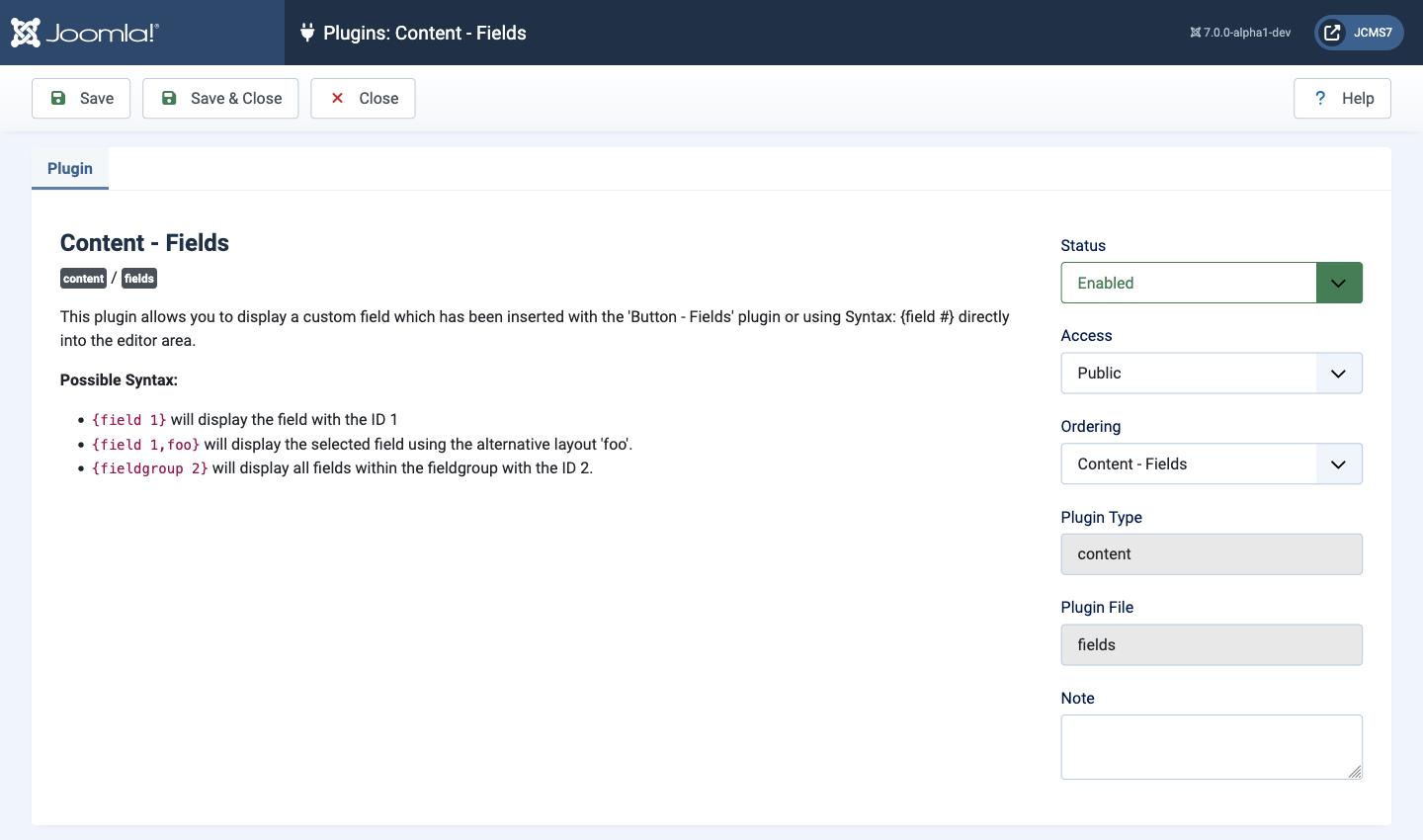Click the '{fieldgroup 2}' syntax code
Viewport: 1423px width, 840px height.
coord(150,468)
